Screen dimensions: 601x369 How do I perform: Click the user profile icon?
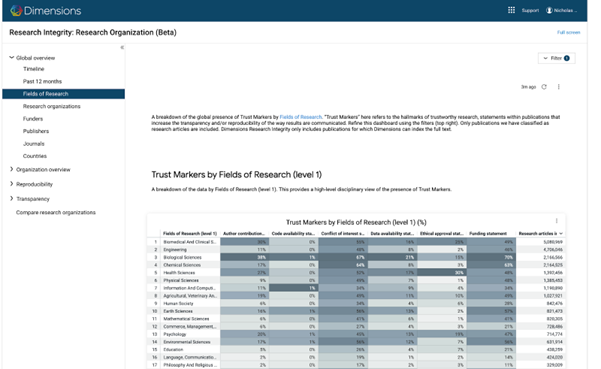[549, 10]
